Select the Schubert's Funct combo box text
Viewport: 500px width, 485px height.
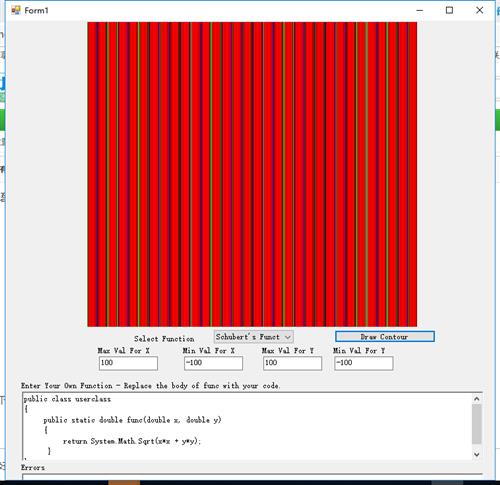point(248,337)
